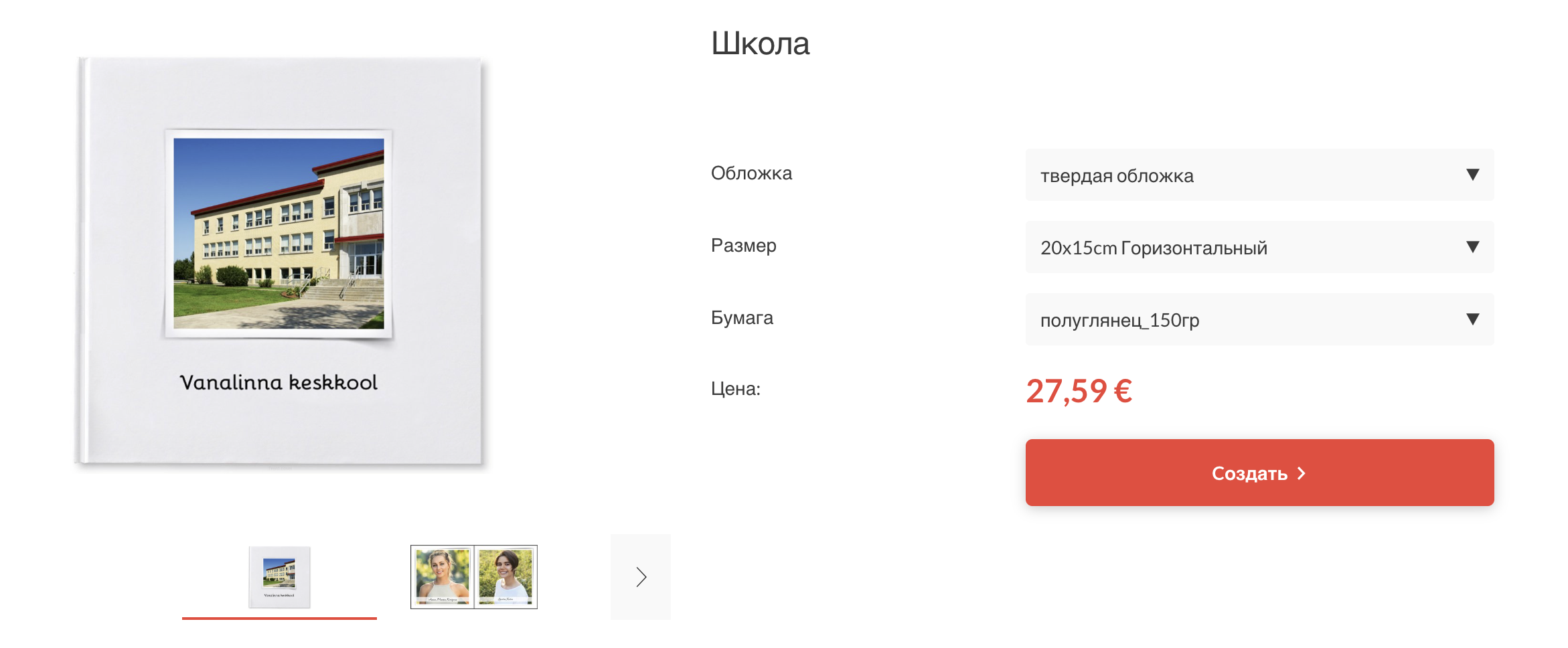Image resolution: width=1568 pixels, height=648 pixels.
Task: Click the 'Школа' product title
Action: tap(760, 44)
